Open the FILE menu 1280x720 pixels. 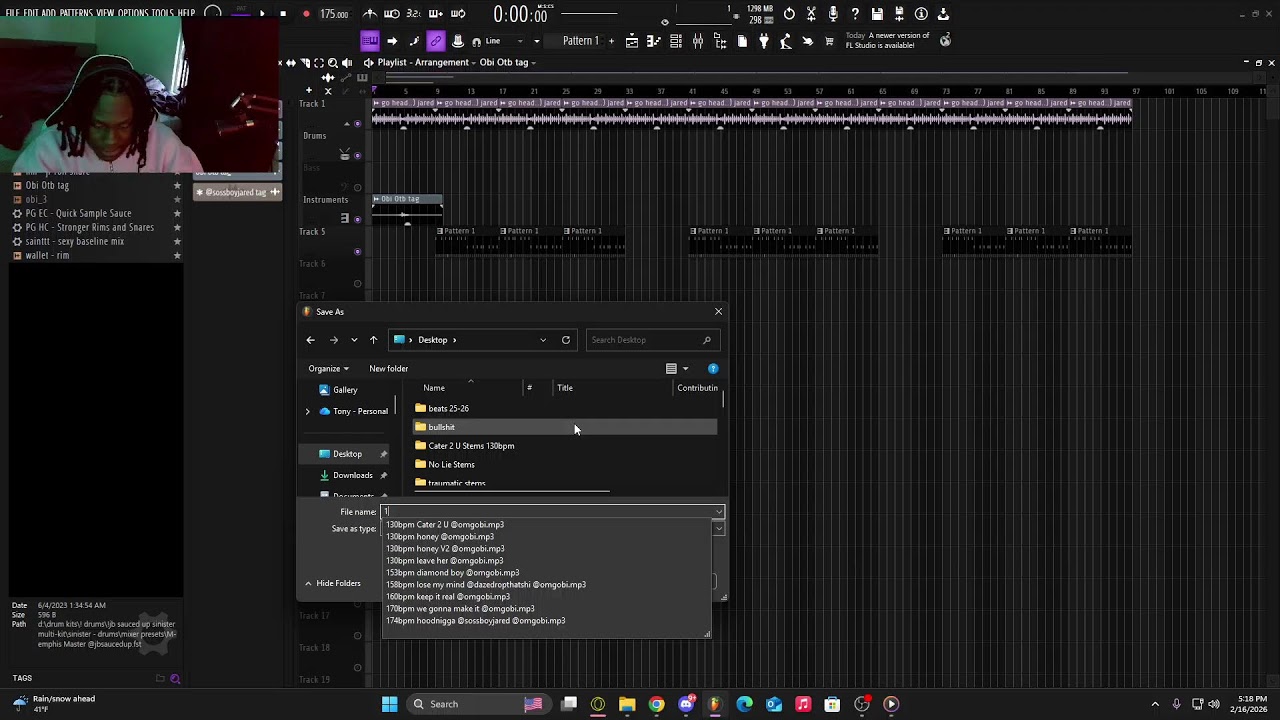tap(12, 13)
